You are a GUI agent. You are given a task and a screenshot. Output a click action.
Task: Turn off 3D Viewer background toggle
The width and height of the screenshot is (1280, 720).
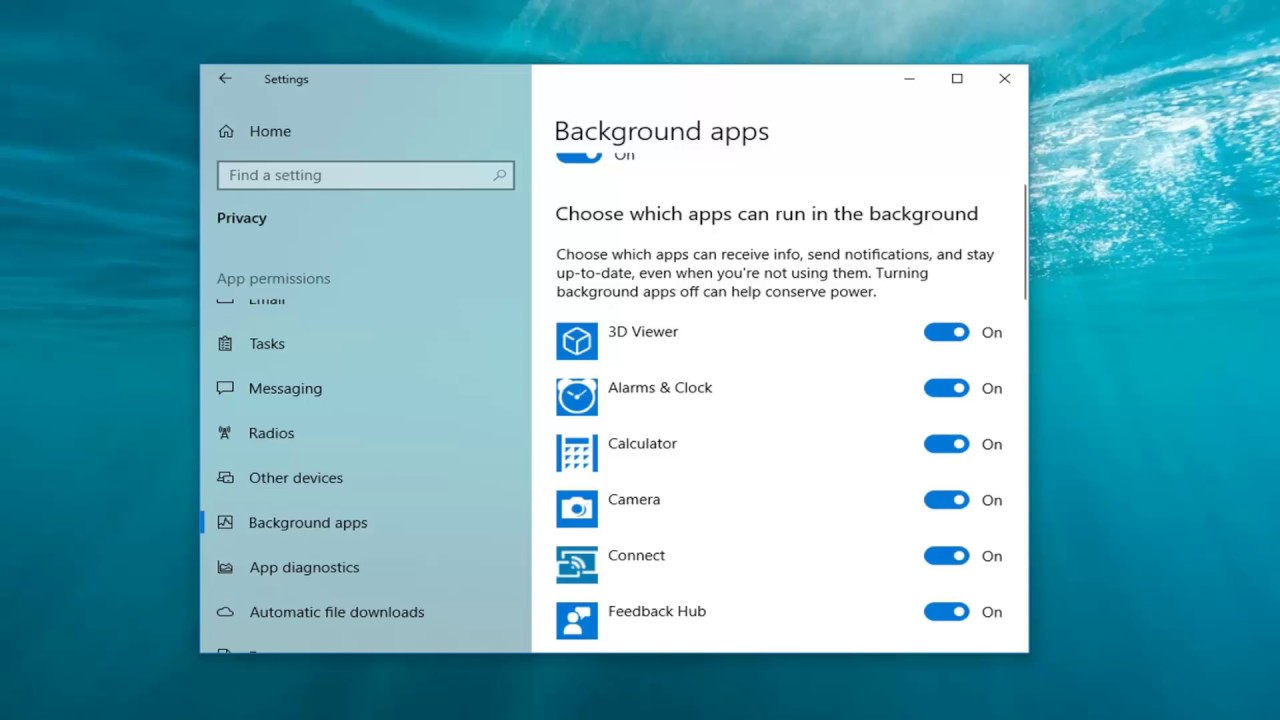[946, 332]
